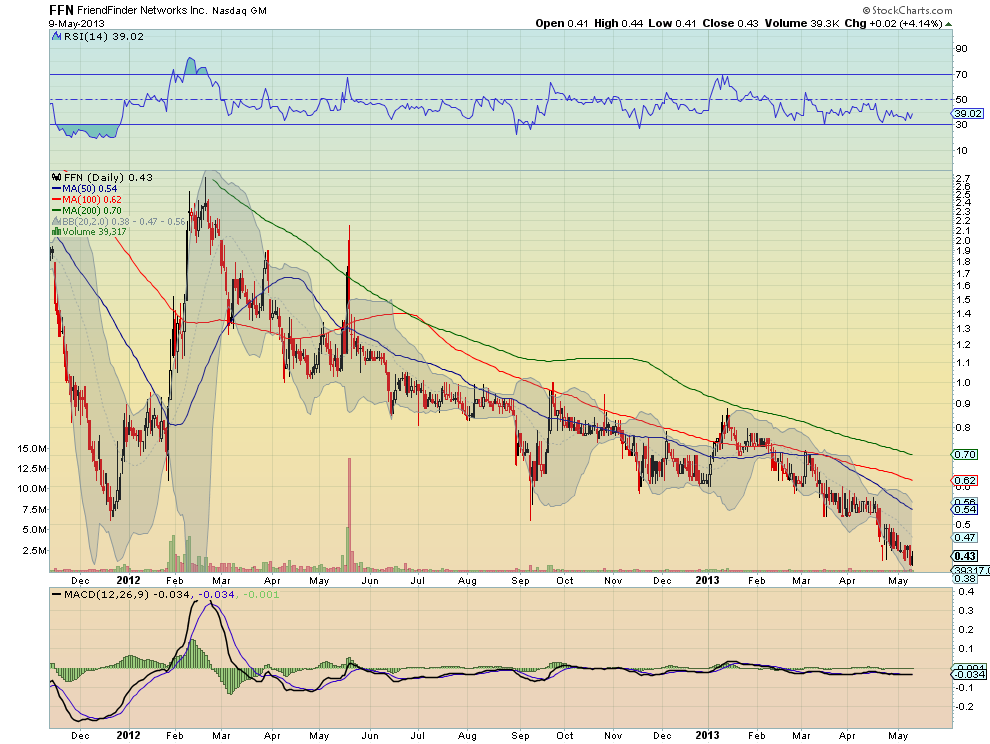Click the MA(100) 0.62 legend entry
Screen dimensions: 990x744
[x=86, y=200]
